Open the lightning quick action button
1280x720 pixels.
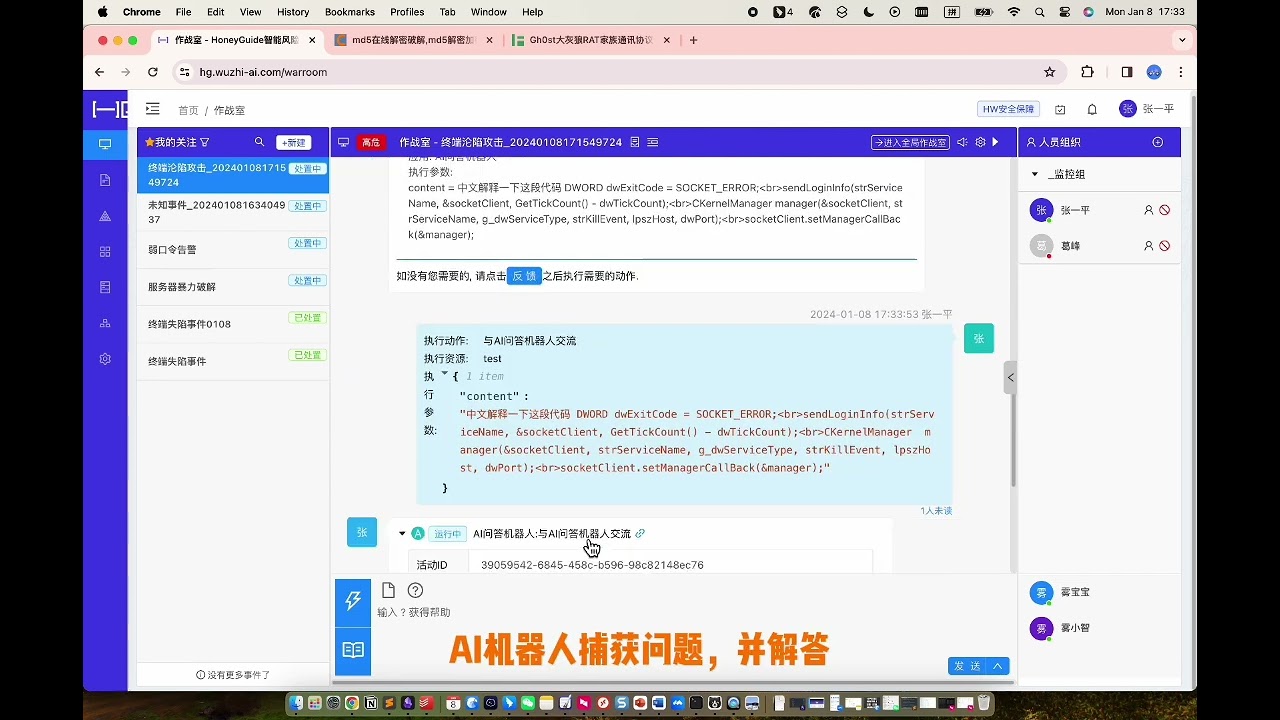353,601
